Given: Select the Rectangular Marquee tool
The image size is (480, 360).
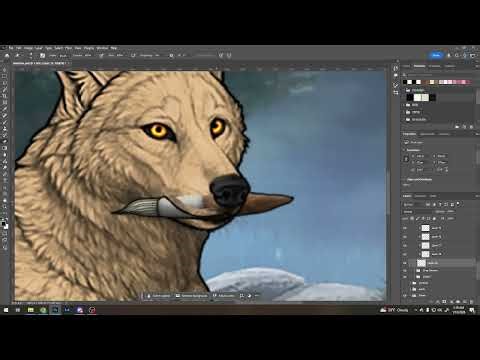Looking at the screenshot, I should (x=5, y=76).
